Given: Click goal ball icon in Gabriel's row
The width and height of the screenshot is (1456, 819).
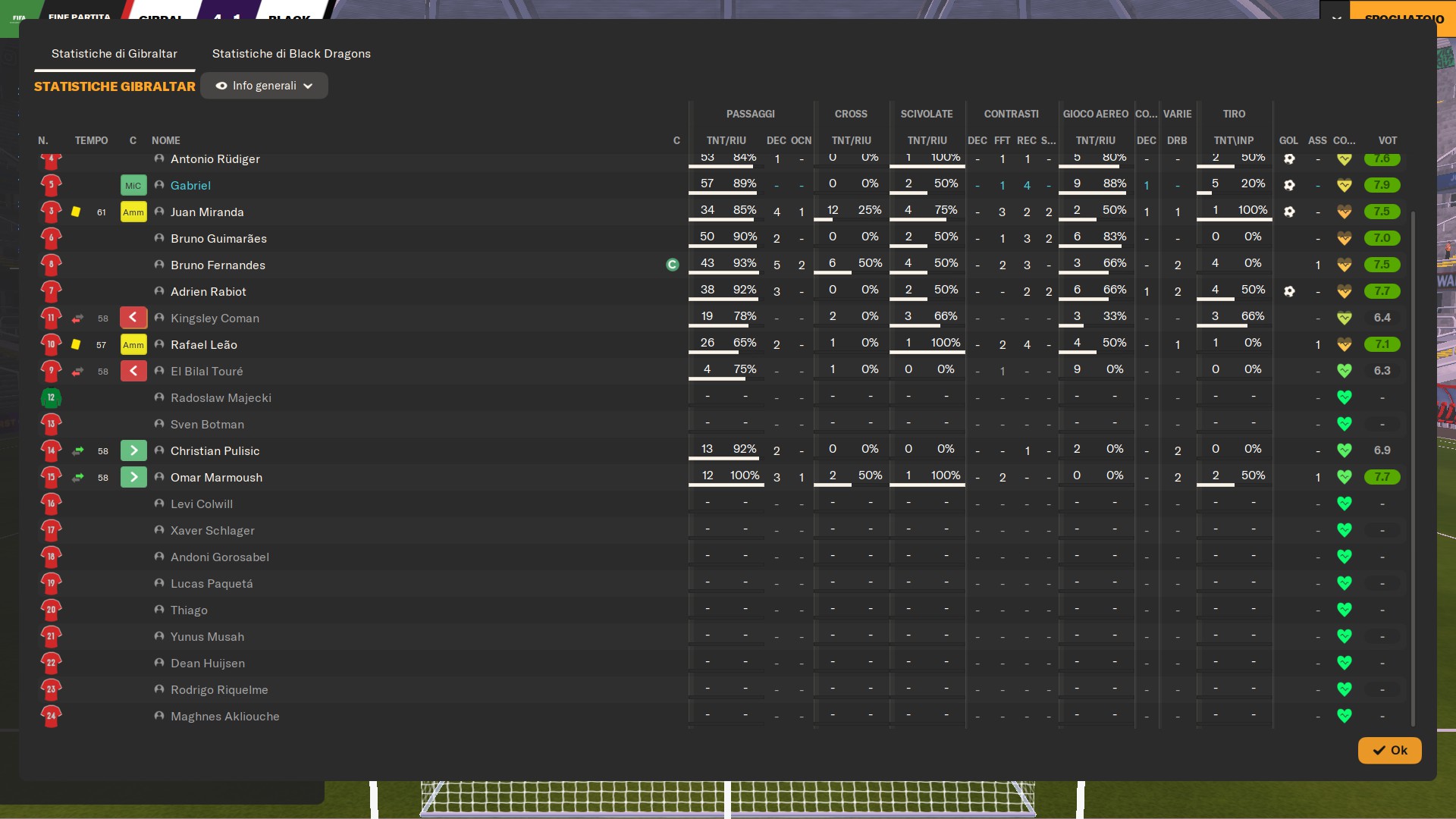Looking at the screenshot, I should [x=1289, y=185].
